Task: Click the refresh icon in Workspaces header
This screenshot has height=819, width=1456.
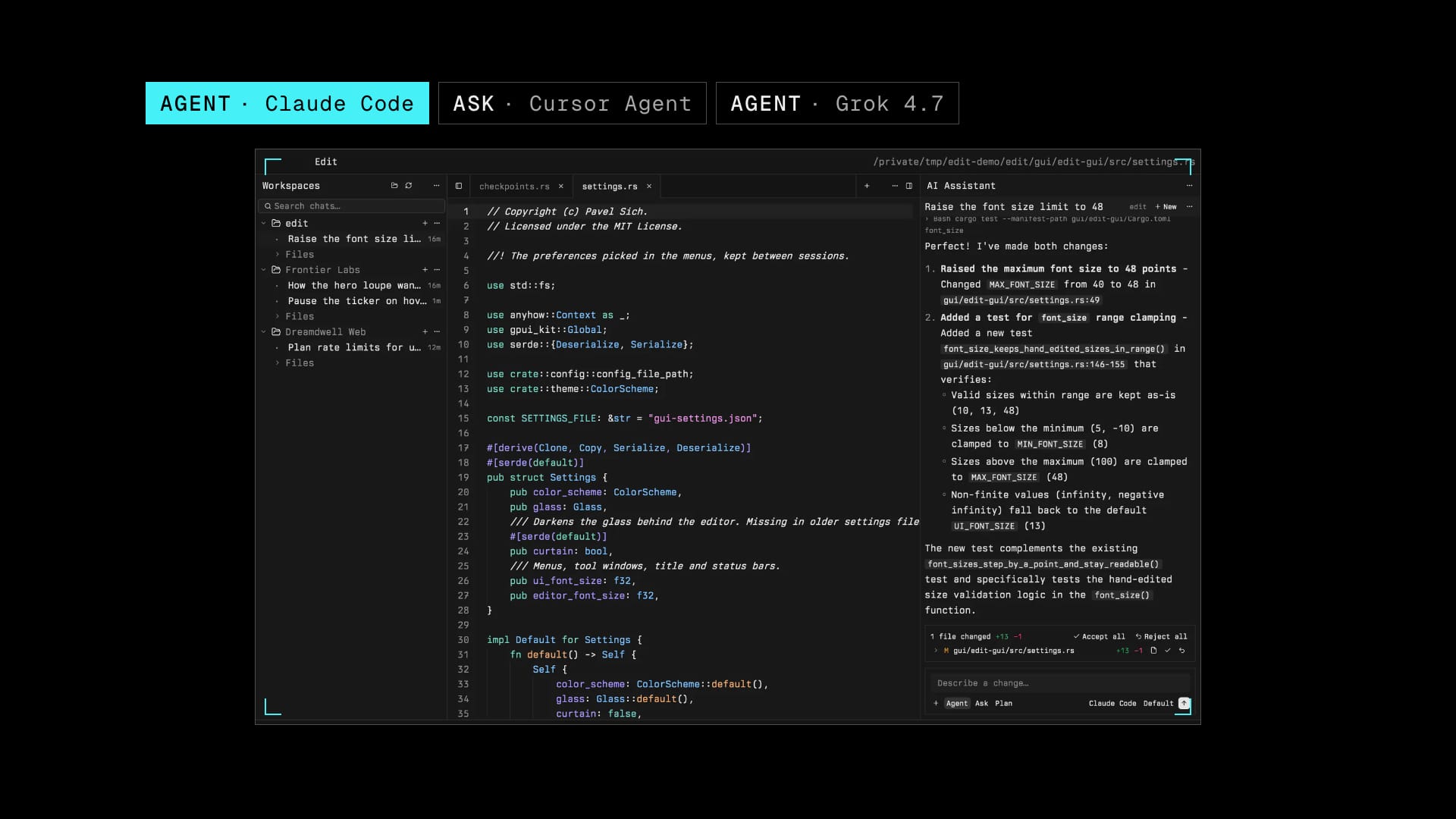Action: point(409,186)
